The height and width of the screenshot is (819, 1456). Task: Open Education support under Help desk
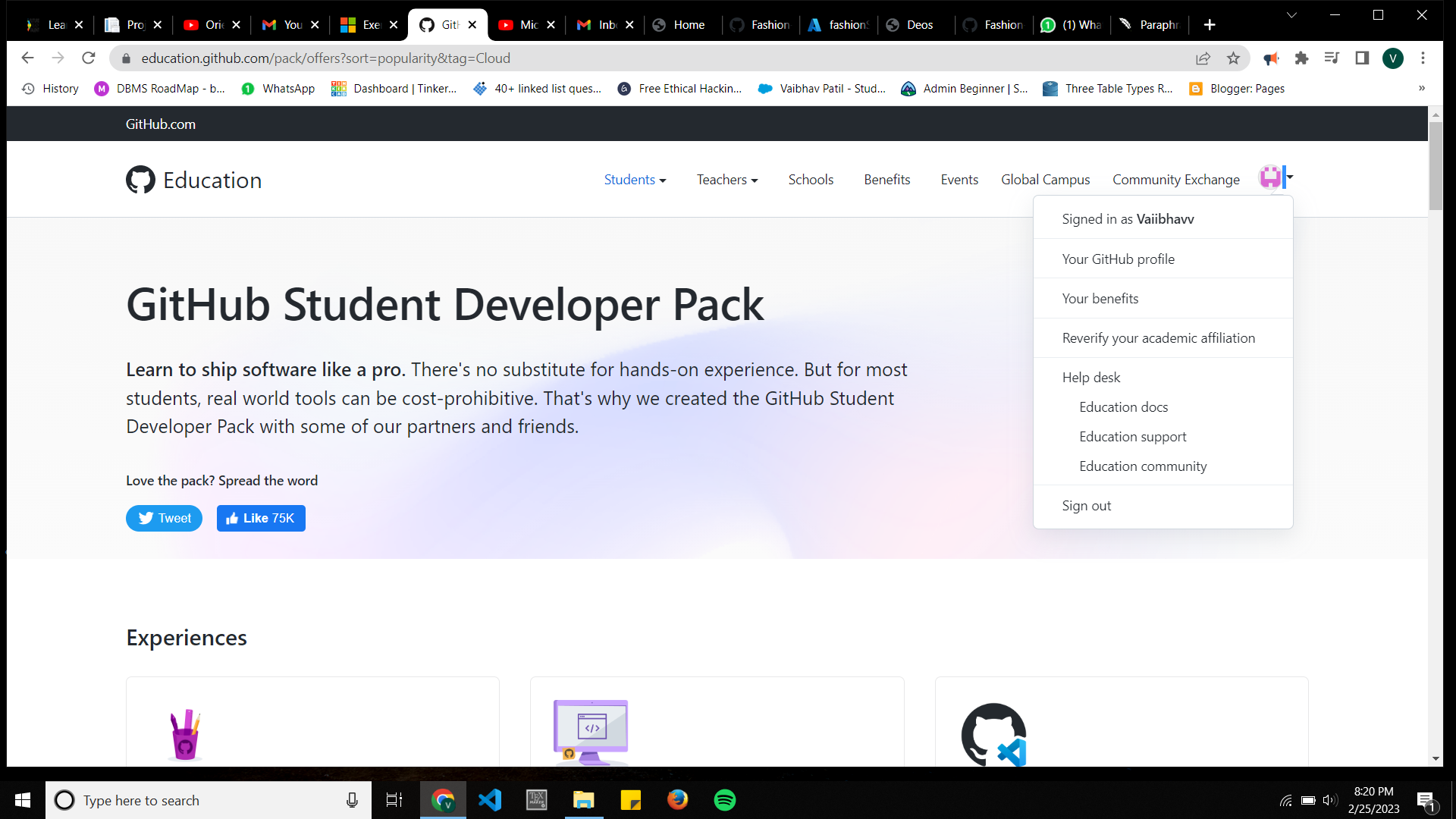pyautogui.click(x=1132, y=437)
